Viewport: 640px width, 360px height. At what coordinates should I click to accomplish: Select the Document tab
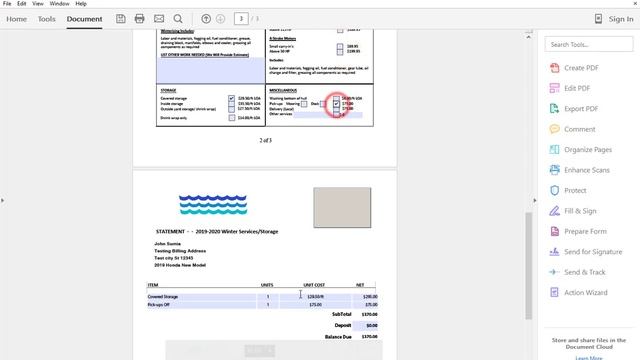tap(84, 19)
